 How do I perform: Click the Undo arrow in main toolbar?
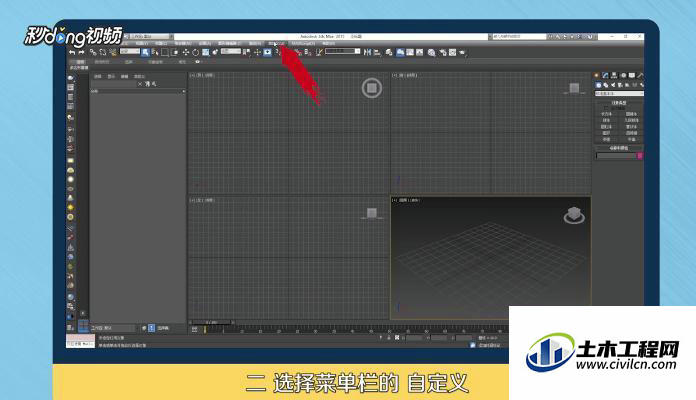72,52
